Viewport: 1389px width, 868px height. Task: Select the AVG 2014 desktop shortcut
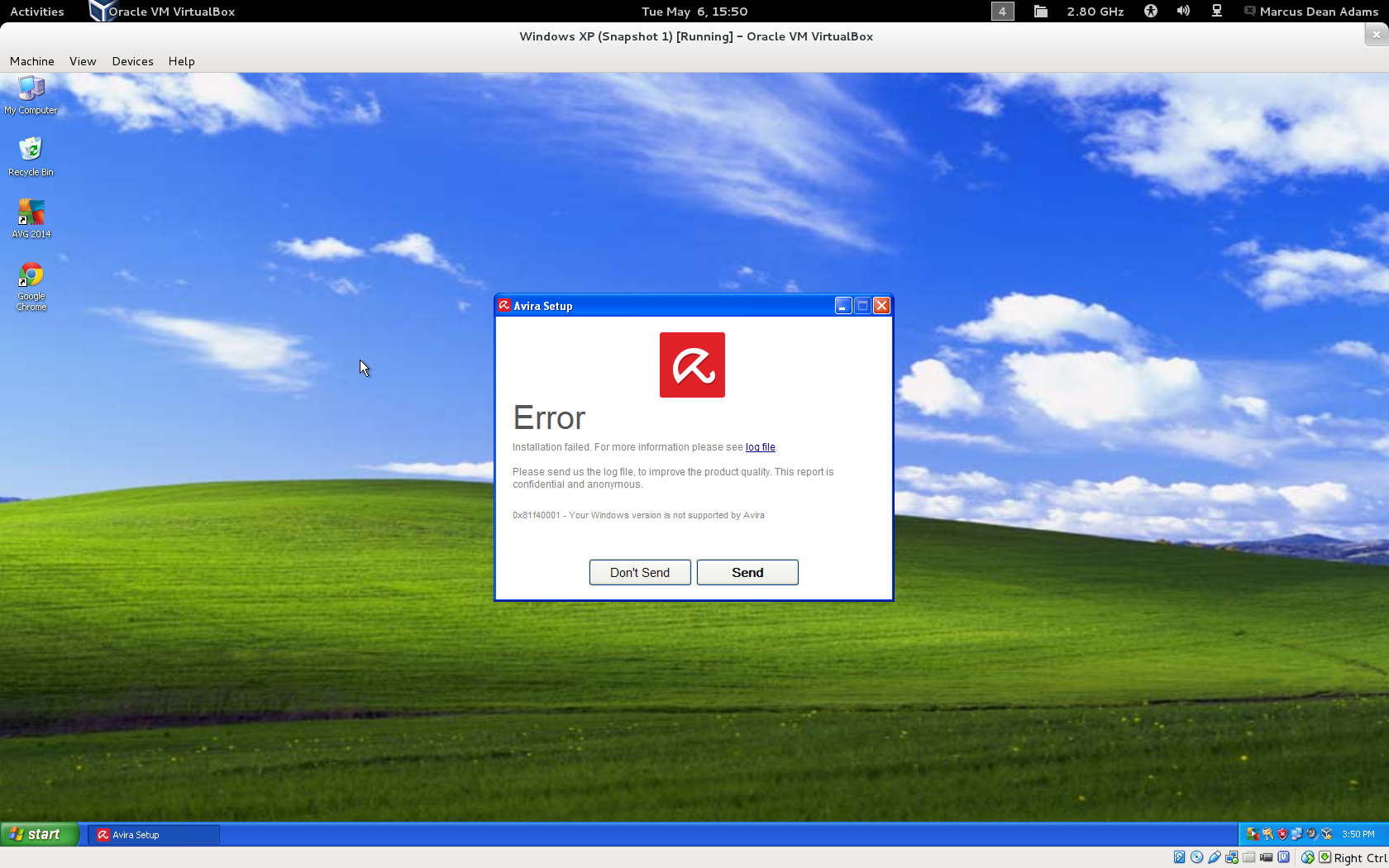31,219
